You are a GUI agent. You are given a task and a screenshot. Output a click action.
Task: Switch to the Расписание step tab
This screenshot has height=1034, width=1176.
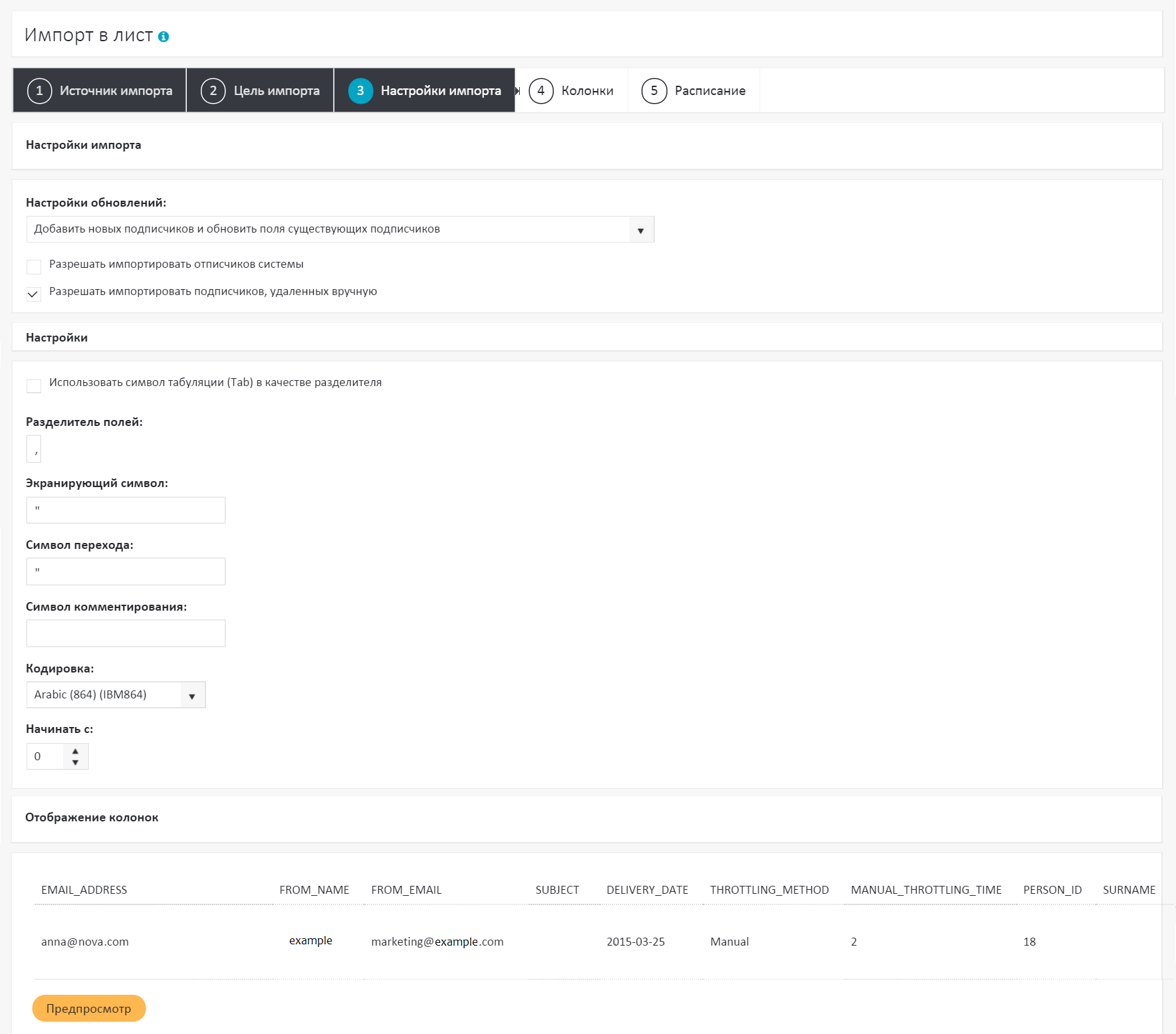(x=709, y=90)
